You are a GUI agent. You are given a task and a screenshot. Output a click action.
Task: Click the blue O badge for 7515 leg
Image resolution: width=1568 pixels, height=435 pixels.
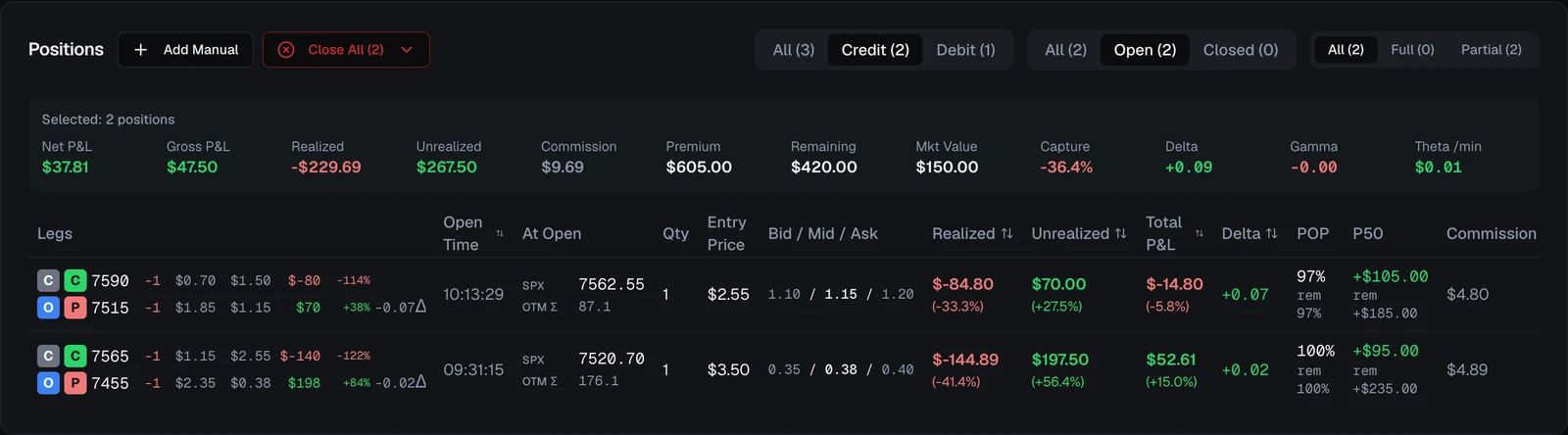pyautogui.click(x=48, y=308)
